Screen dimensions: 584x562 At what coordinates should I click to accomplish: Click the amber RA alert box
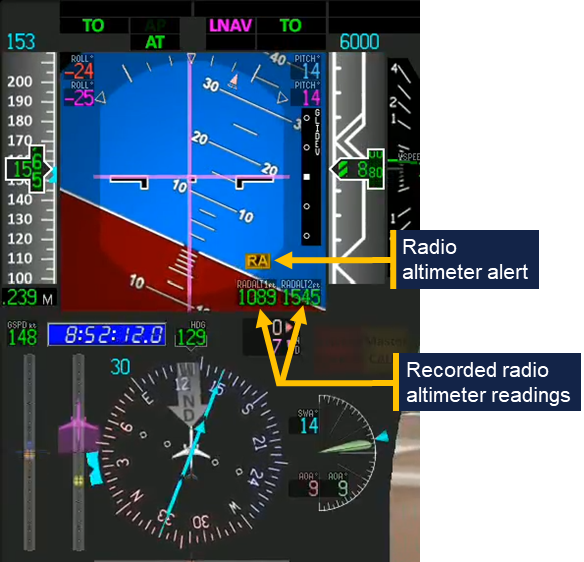click(257, 261)
